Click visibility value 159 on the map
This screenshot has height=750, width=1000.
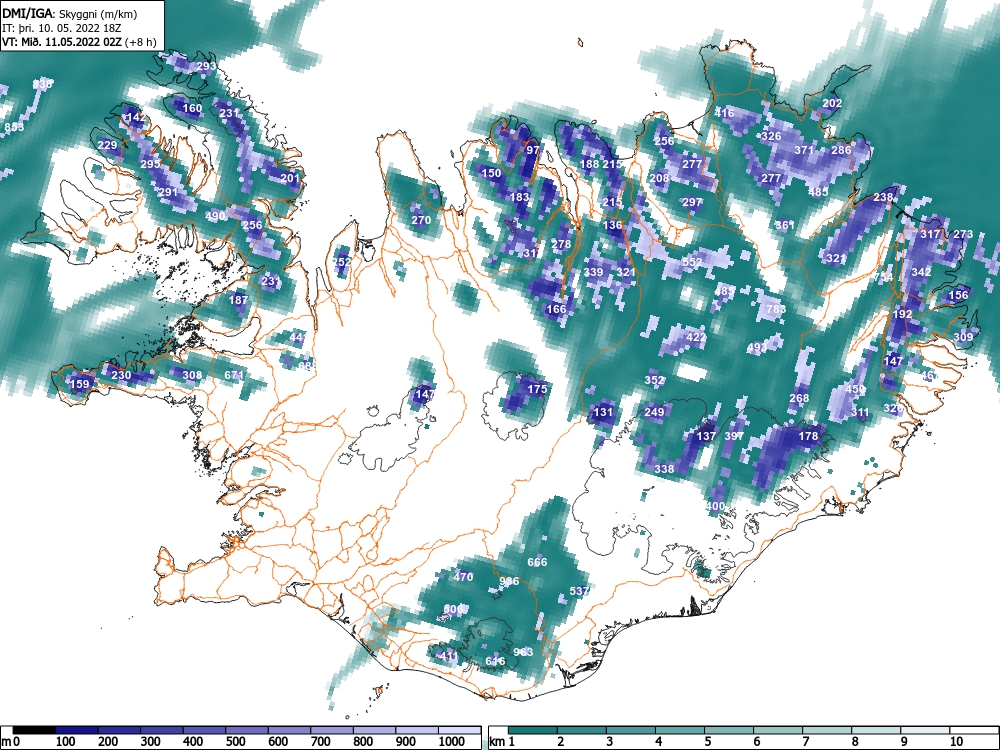pyautogui.click(x=79, y=384)
